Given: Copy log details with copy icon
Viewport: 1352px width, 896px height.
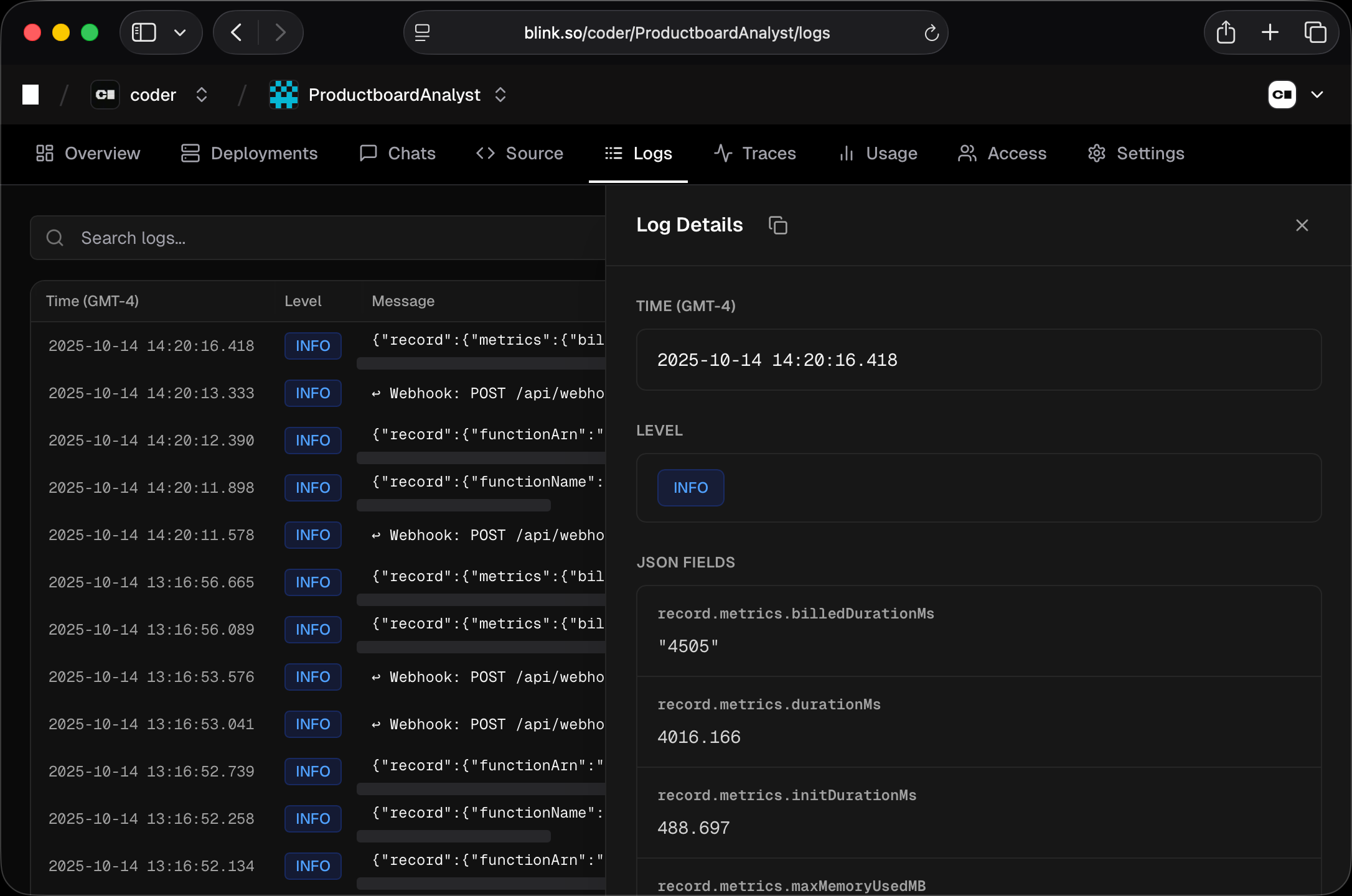Looking at the screenshot, I should 778,225.
